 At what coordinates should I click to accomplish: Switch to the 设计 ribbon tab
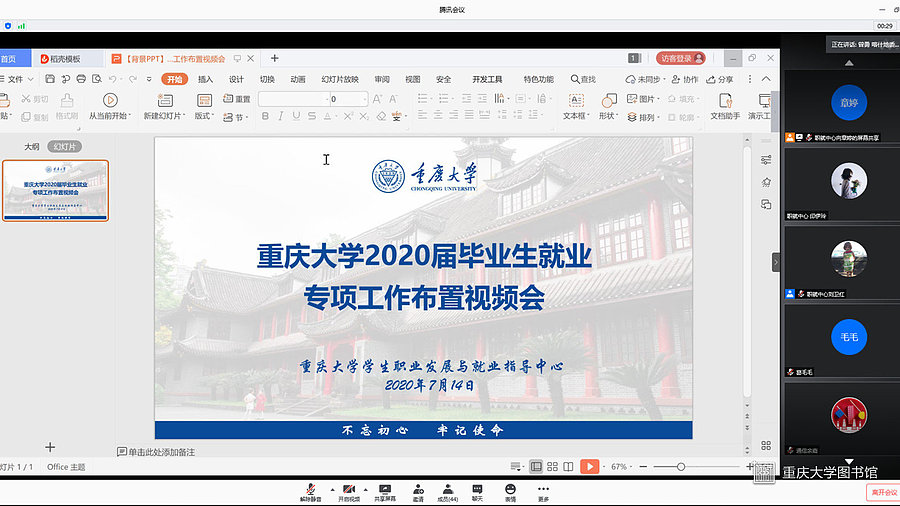[x=236, y=79]
